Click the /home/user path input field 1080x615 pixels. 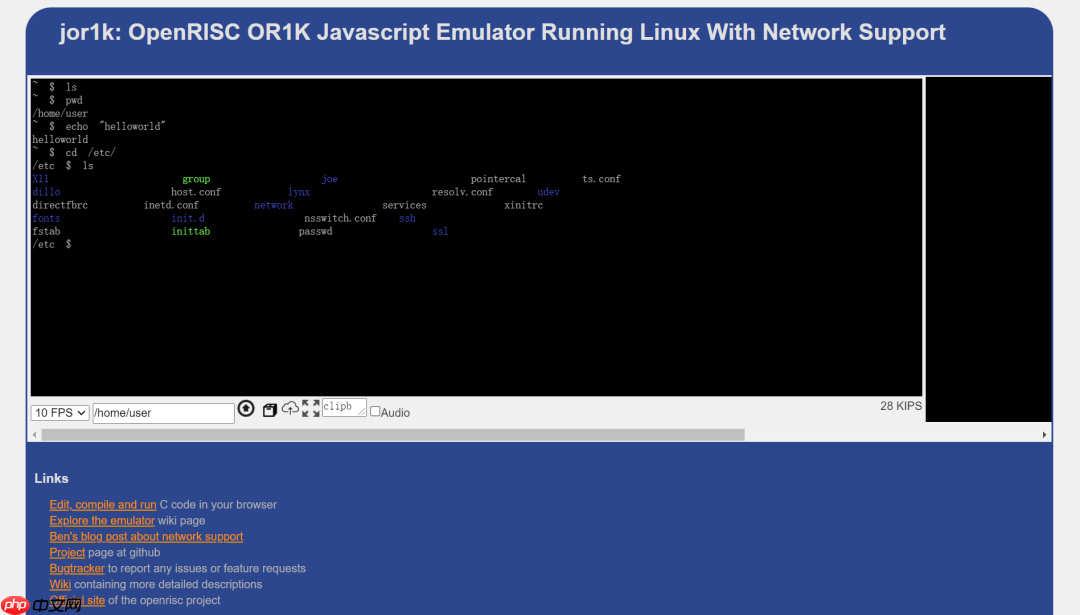163,413
